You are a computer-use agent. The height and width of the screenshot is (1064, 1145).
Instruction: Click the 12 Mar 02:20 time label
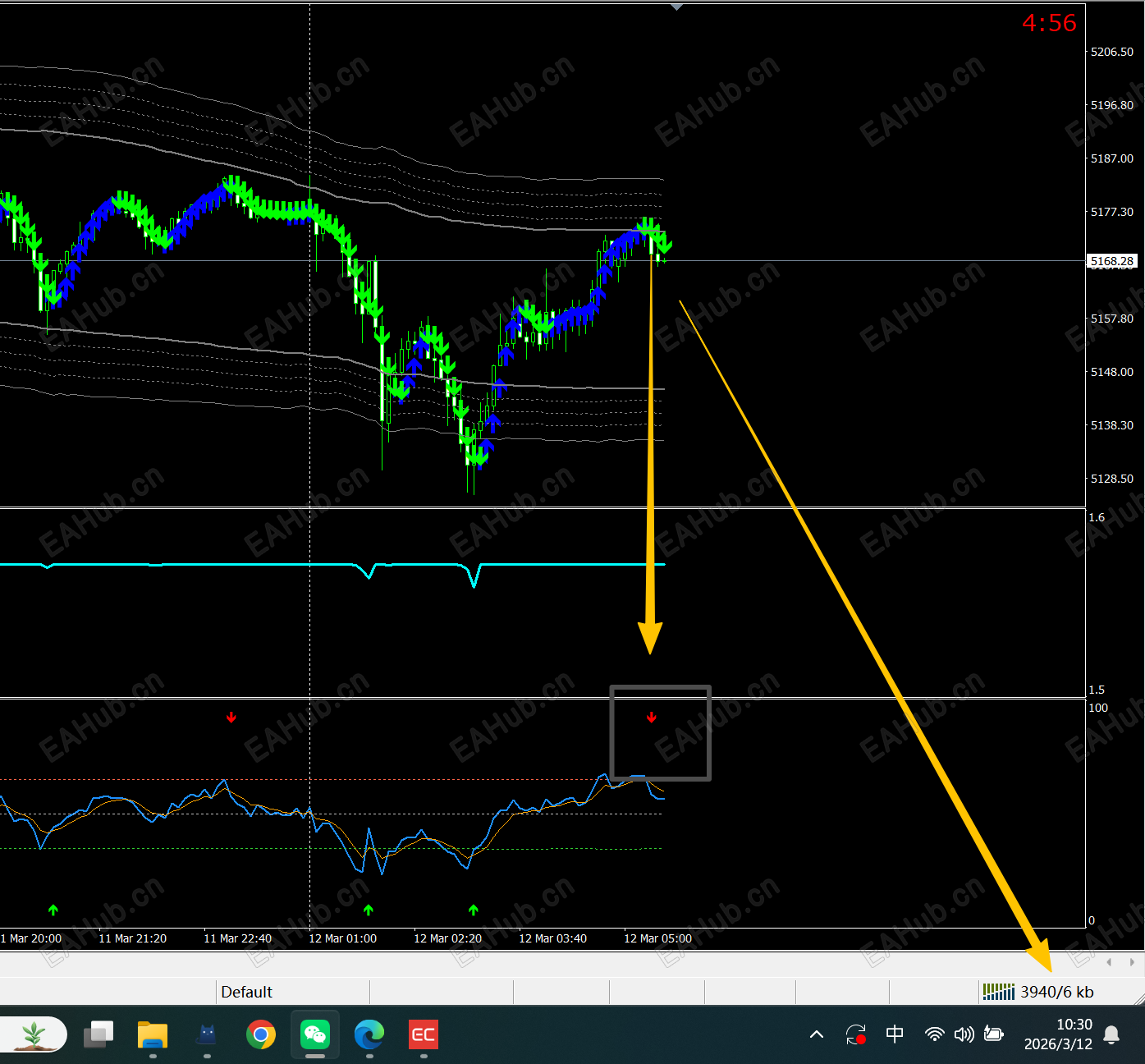(448, 938)
